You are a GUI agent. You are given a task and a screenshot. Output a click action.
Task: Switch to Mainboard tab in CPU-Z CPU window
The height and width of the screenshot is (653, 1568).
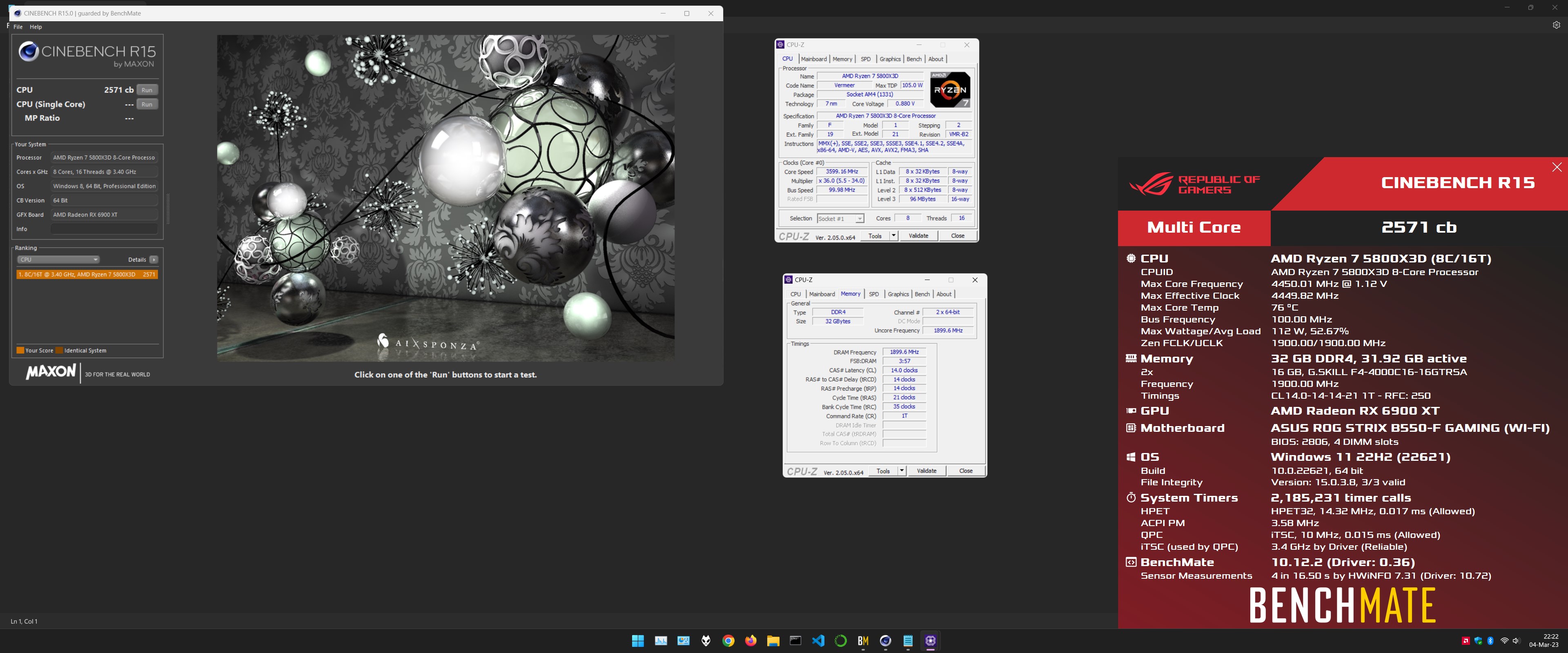point(814,59)
